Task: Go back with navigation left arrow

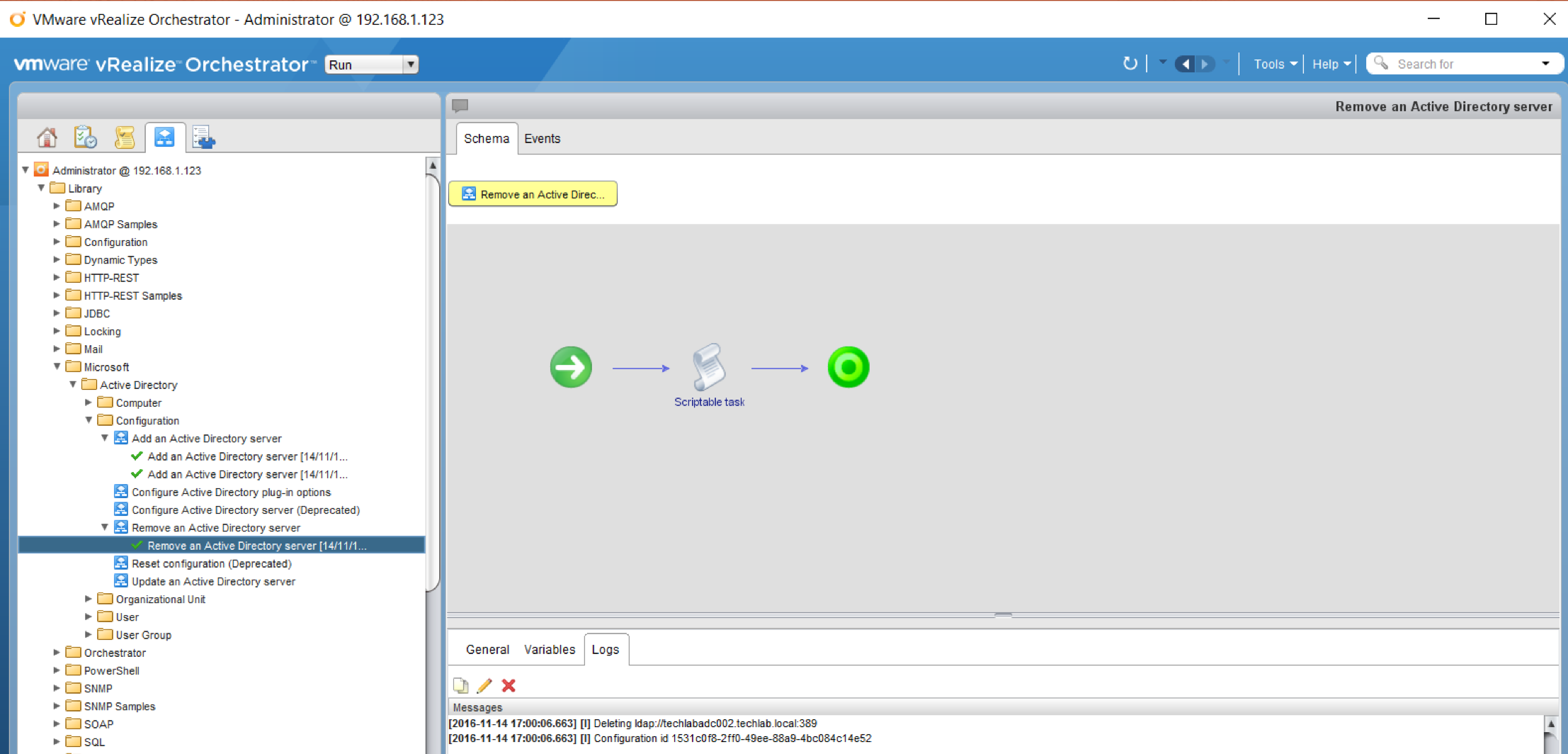Action: point(1185,64)
